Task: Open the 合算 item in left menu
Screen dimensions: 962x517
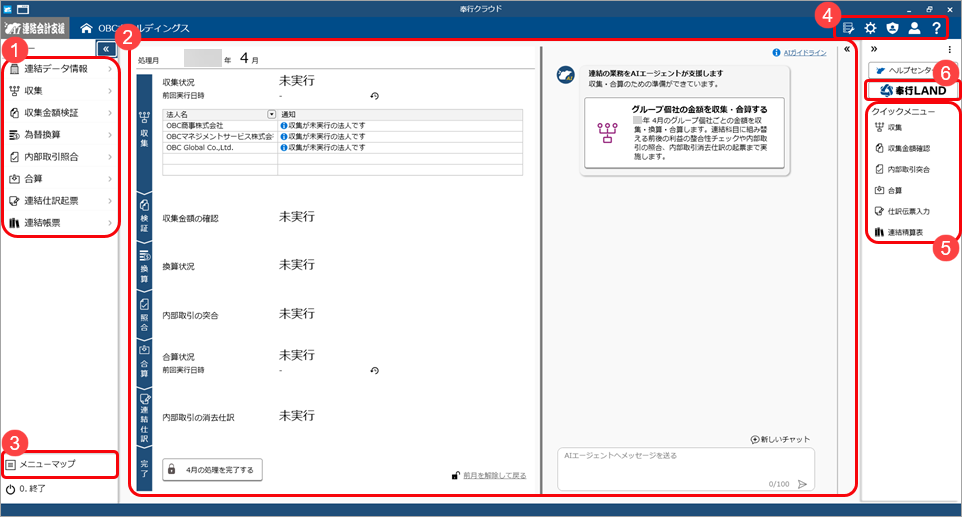Action: pos(60,179)
